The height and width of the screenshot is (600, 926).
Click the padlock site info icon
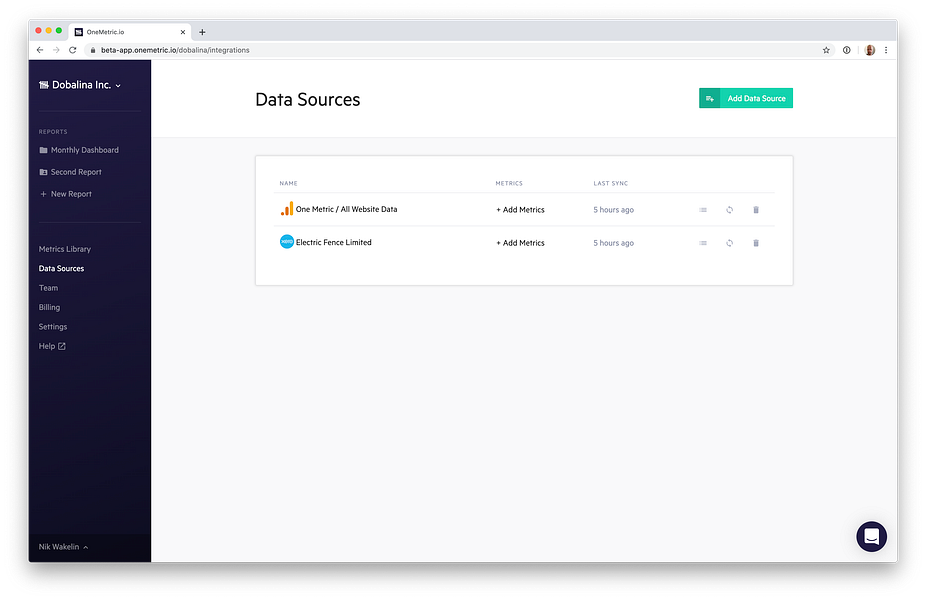click(x=93, y=50)
